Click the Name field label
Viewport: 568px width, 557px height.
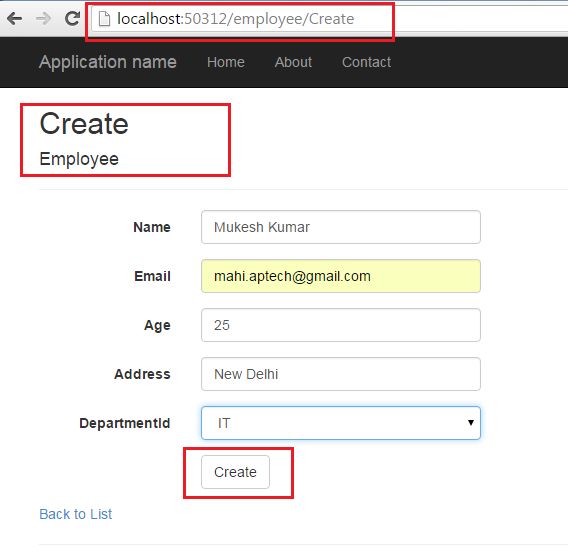[x=152, y=227]
